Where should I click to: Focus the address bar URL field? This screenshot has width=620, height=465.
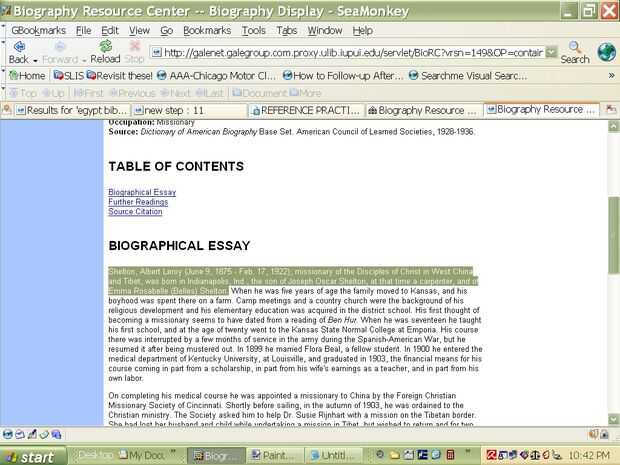pyautogui.click(x=347, y=52)
